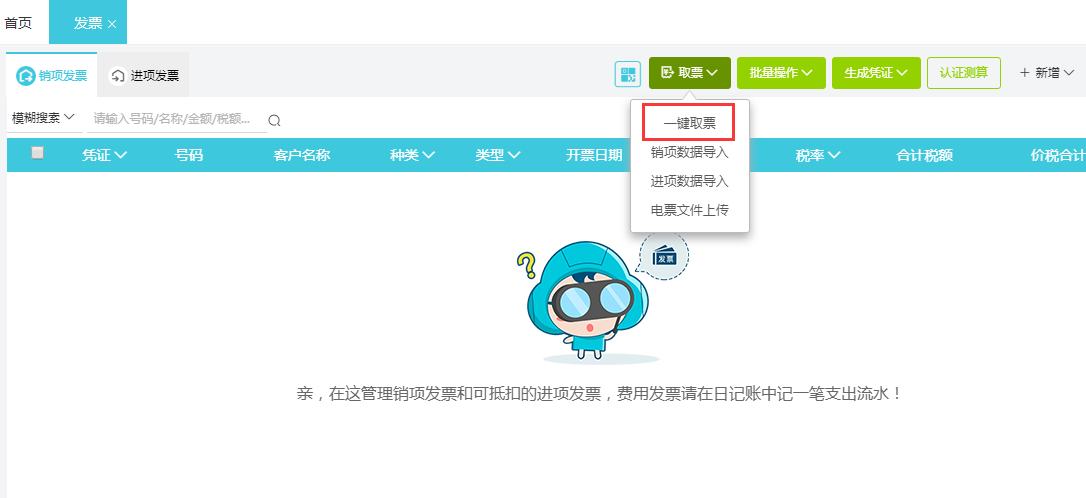This screenshot has width=1086, height=498.
Task: Choose 进项数据导入 from the menu
Action: pyautogui.click(x=690, y=181)
